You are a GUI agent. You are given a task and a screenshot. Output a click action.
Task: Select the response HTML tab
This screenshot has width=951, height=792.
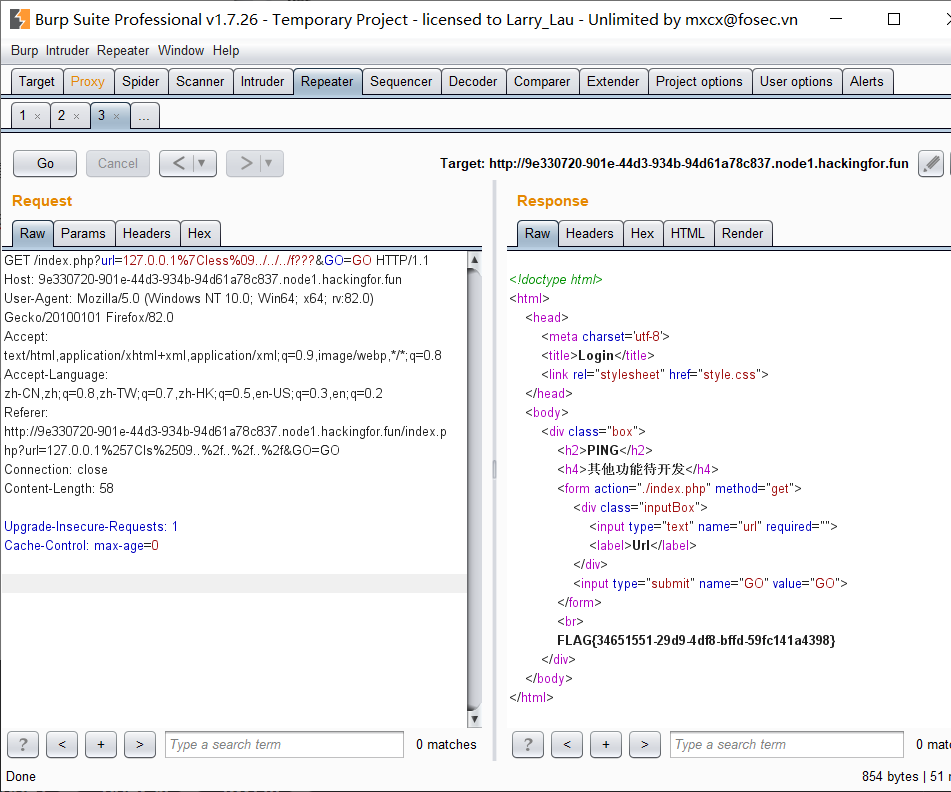click(688, 233)
